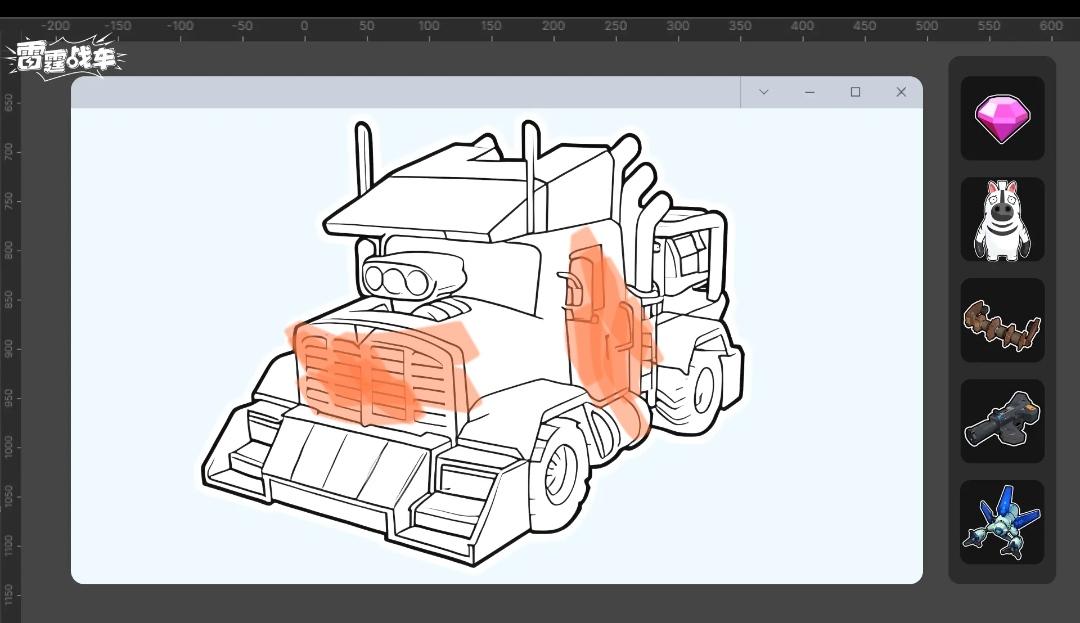The image size is (1080, 623).
Task: Open the chevron dropdown in title bar
Action: (x=764, y=92)
